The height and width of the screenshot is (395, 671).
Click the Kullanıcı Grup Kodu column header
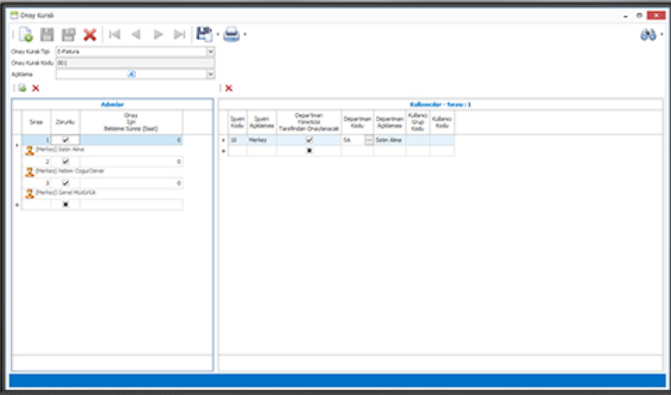418,122
